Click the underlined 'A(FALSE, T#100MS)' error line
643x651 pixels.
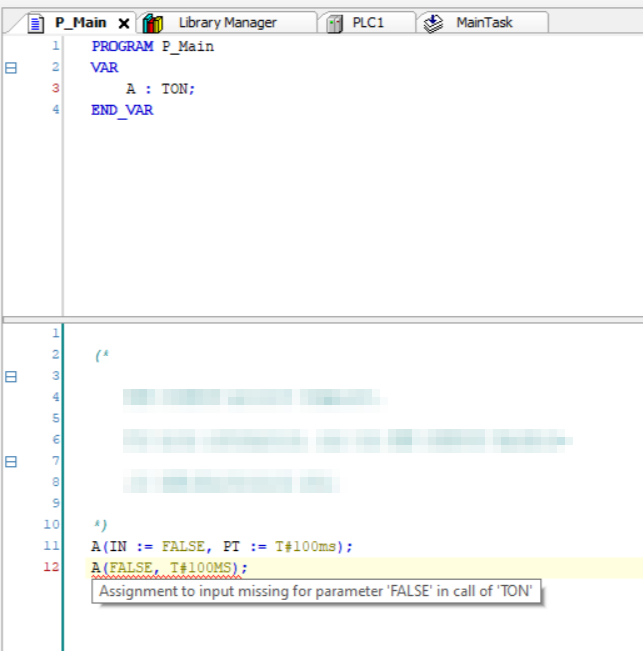tap(167, 568)
